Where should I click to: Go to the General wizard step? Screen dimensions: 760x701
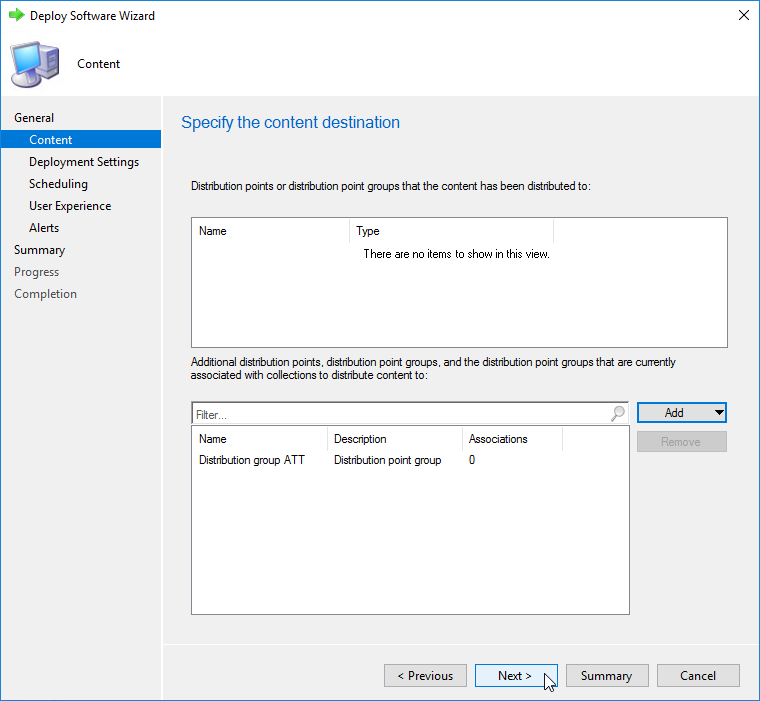click(34, 118)
